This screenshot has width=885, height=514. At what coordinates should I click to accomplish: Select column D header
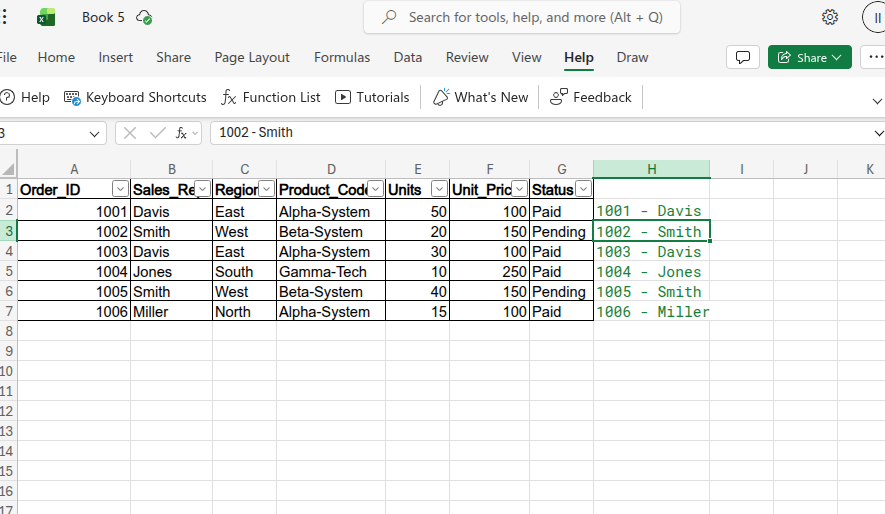click(x=331, y=169)
